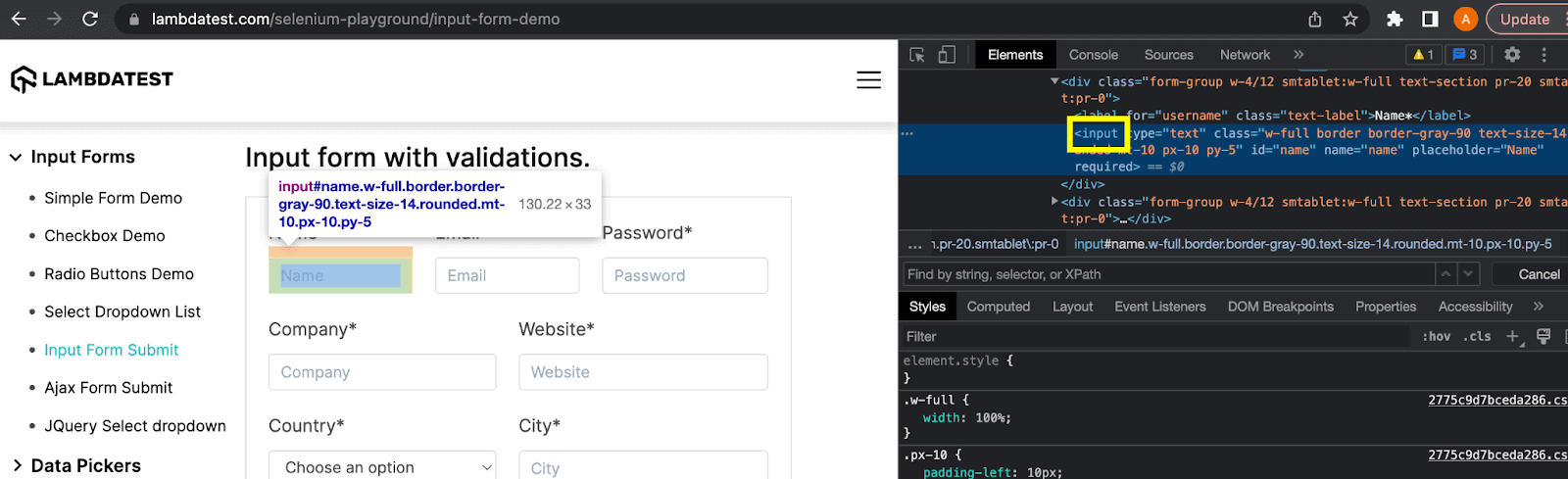Open the extensions puzzle icon
This screenshot has height=479, width=1568.
(1394, 19)
